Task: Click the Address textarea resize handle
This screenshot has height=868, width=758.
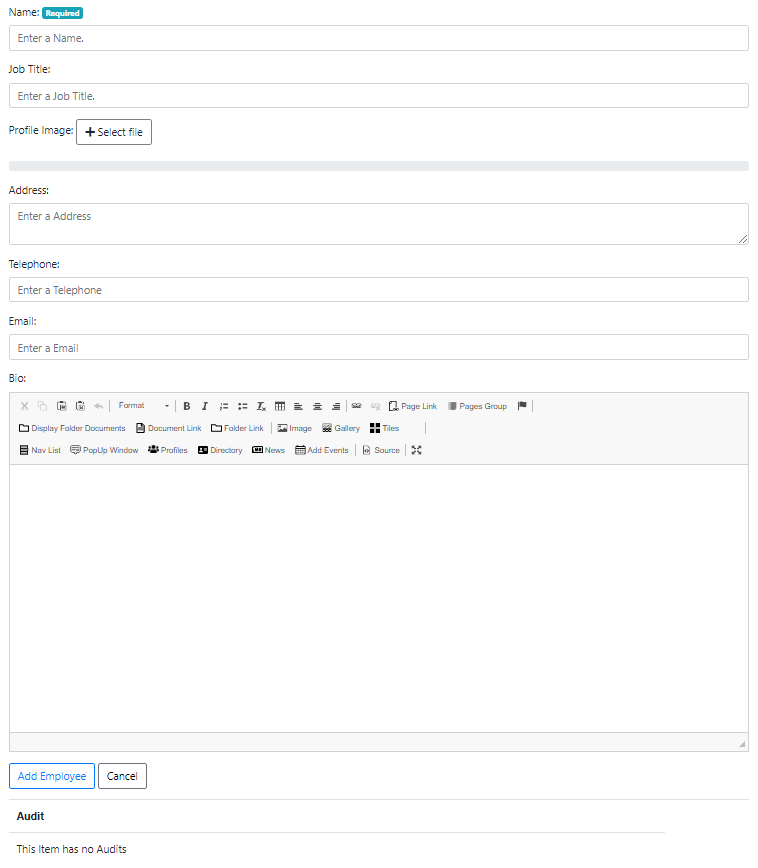Action: point(743,239)
